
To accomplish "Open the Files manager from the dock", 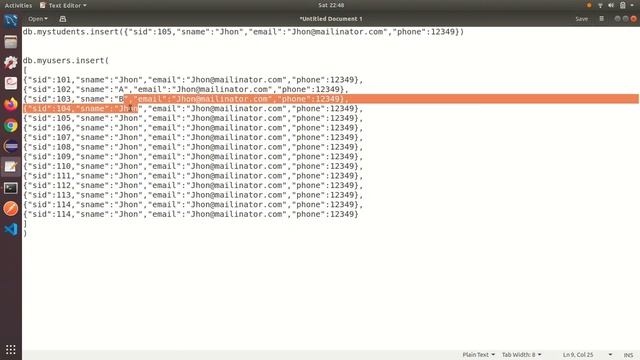I will click(11, 42).
